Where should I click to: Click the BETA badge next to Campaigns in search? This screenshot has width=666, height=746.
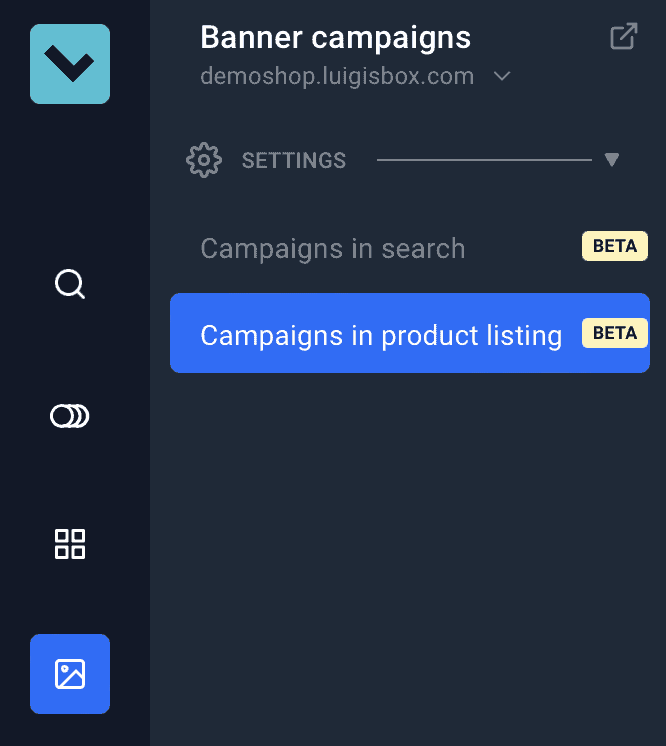pos(614,246)
